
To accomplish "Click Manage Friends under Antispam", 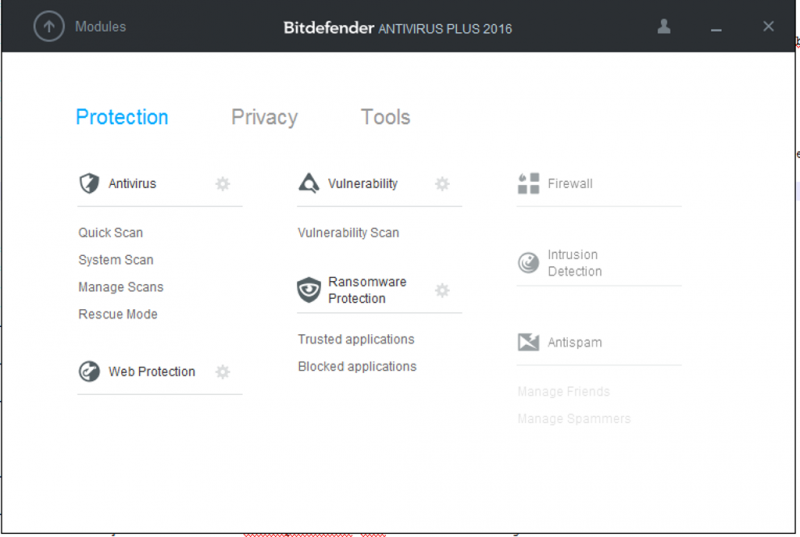I will (564, 391).
